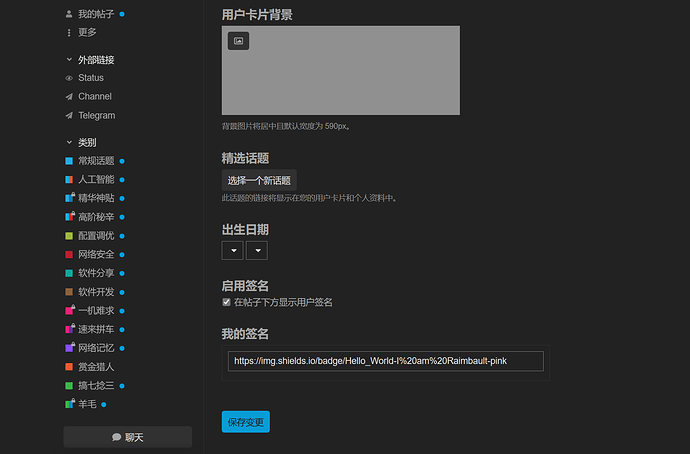Upload a user card background image
This screenshot has width=690, height=454.
(238, 41)
